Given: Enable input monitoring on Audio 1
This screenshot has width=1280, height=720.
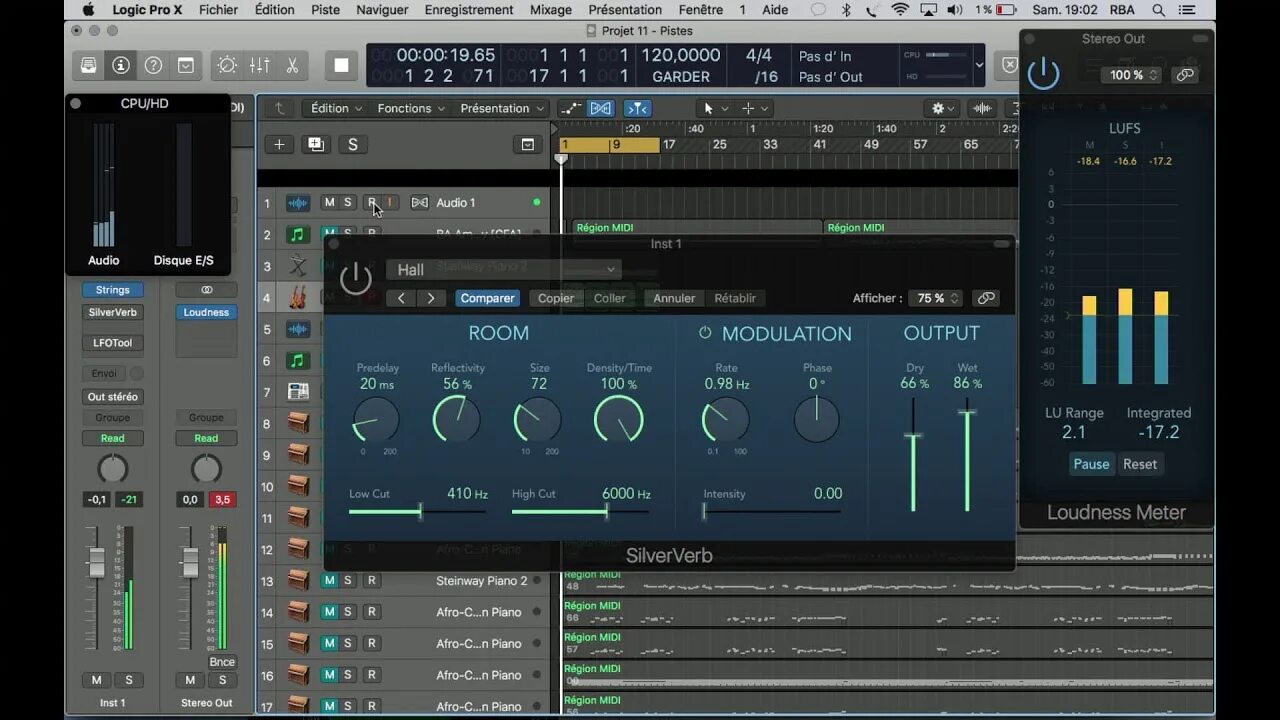Looking at the screenshot, I should (390, 203).
